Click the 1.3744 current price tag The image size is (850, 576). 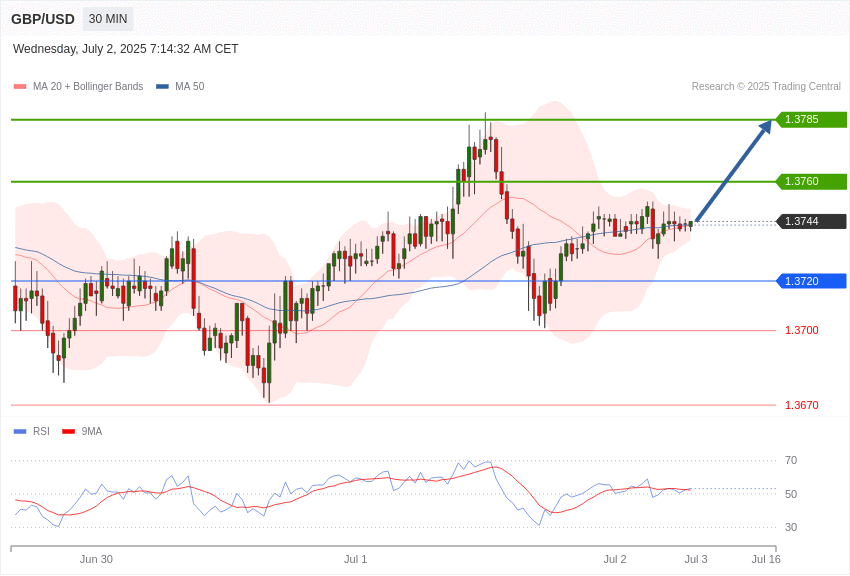tap(812, 221)
